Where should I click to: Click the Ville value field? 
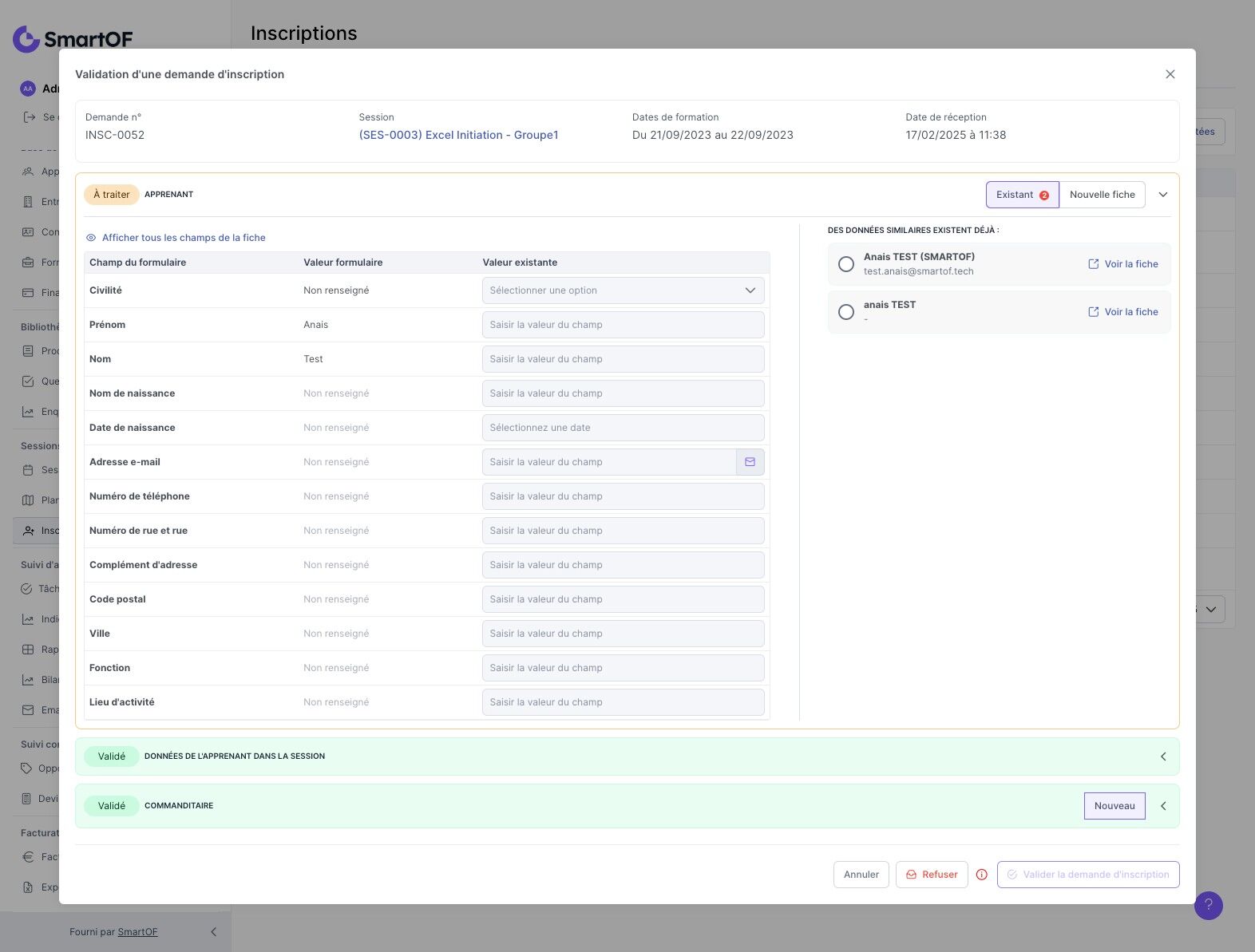click(623, 634)
